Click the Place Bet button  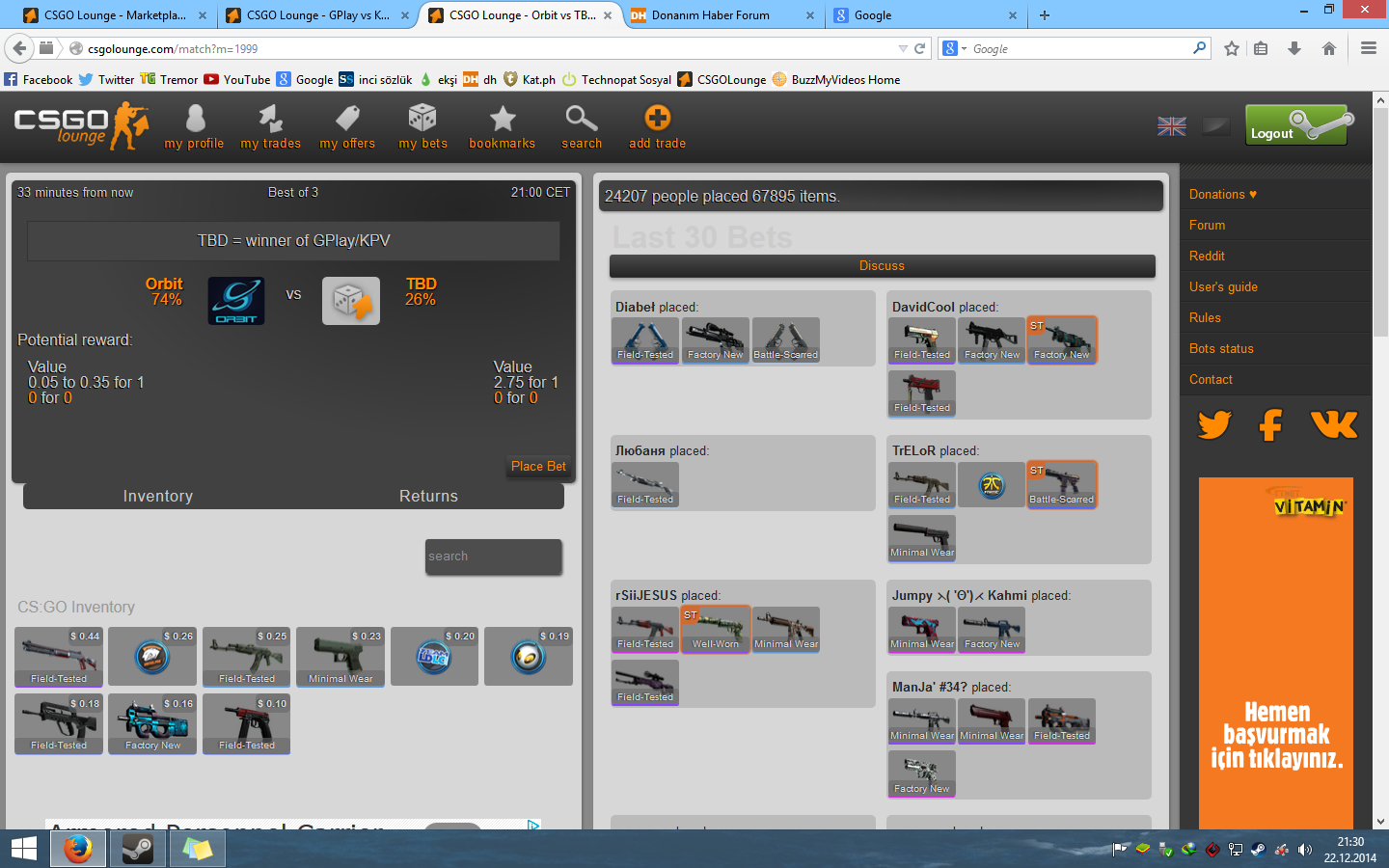538,466
